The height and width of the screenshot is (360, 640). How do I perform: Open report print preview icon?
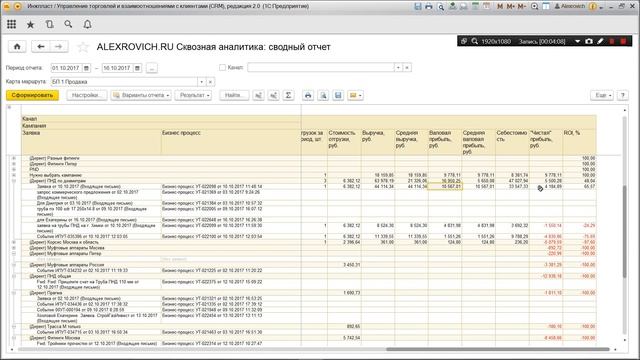(323, 96)
